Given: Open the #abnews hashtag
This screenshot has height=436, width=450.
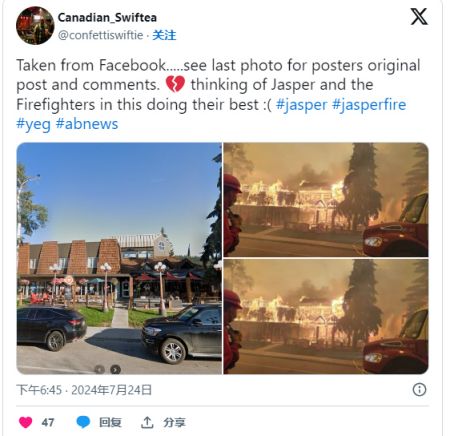Looking at the screenshot, I should 87,124.
